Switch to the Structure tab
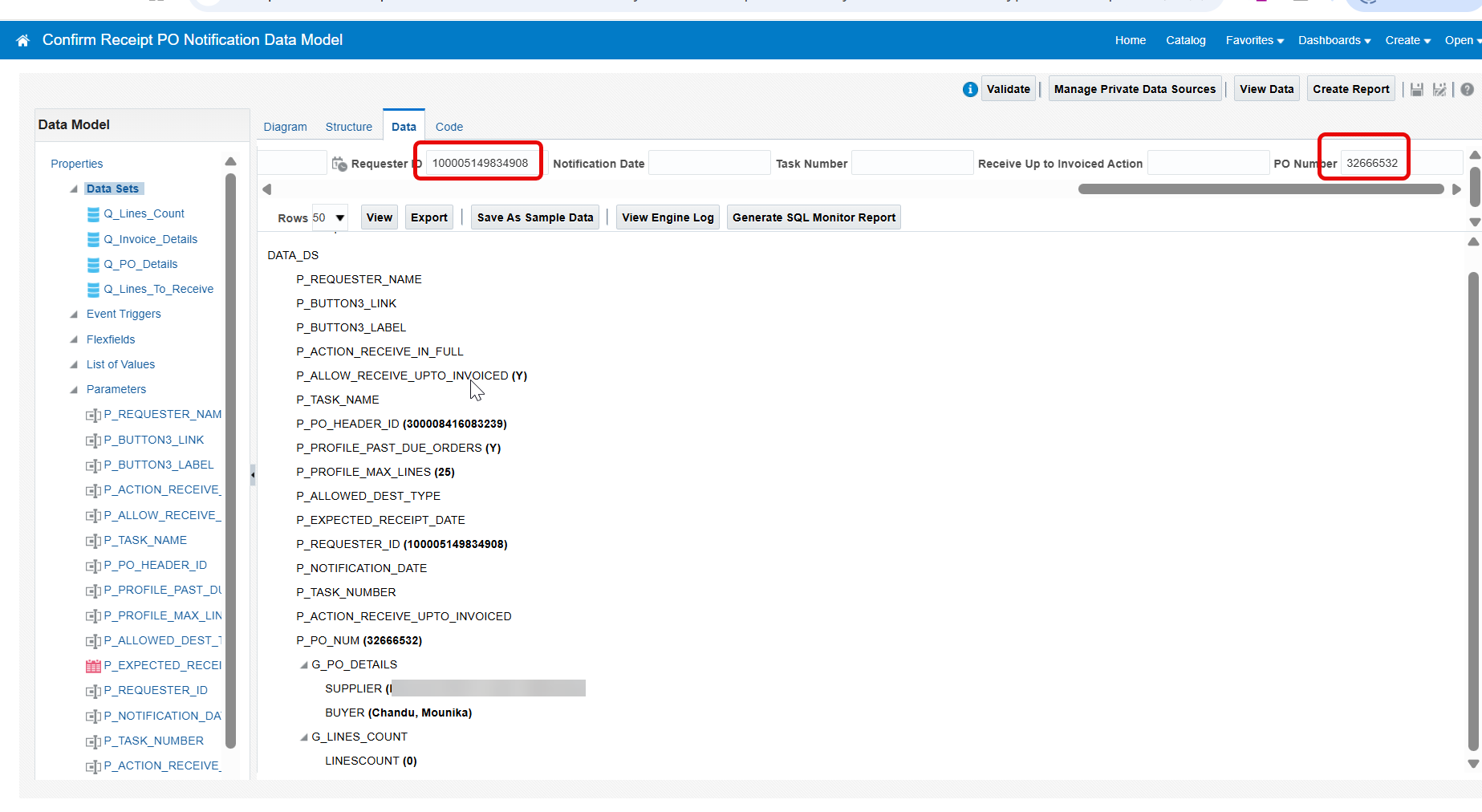 (349, 127)
